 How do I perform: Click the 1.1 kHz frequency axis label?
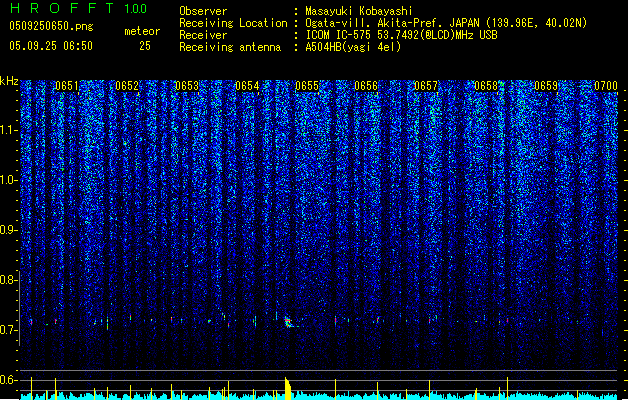click(8, 130)
